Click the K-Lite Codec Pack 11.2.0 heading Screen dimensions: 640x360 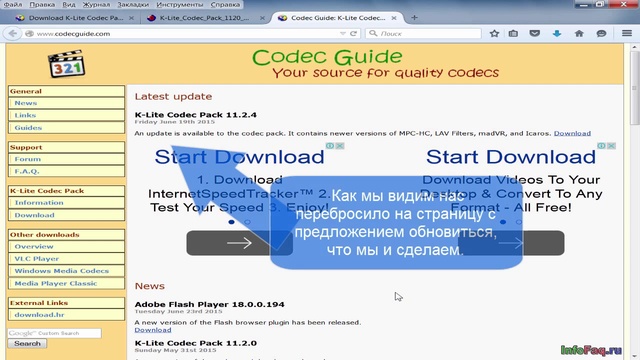[196, 343]
